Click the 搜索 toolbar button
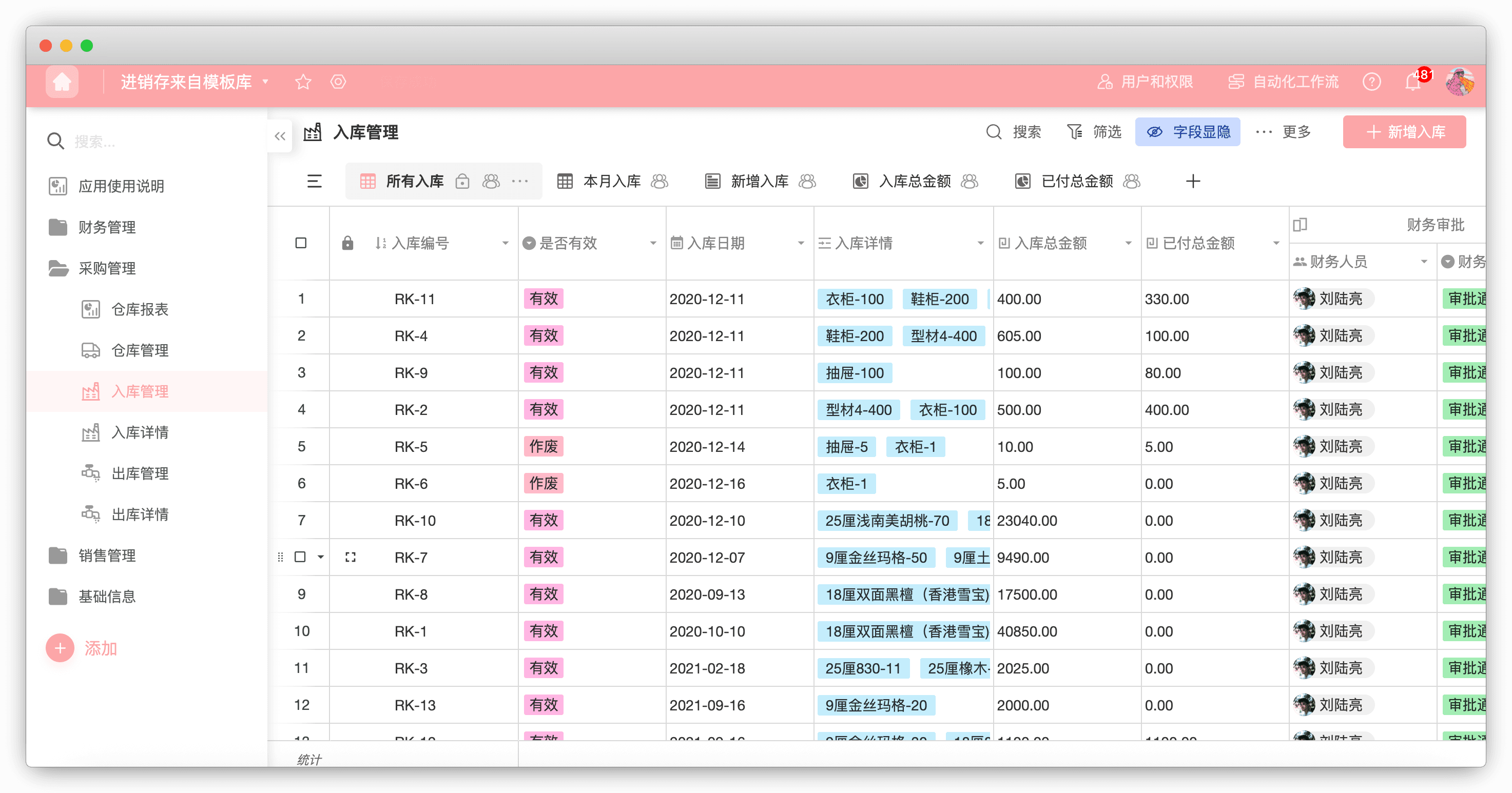The width and height of the screenshot is (1512, 793). 1013,132
